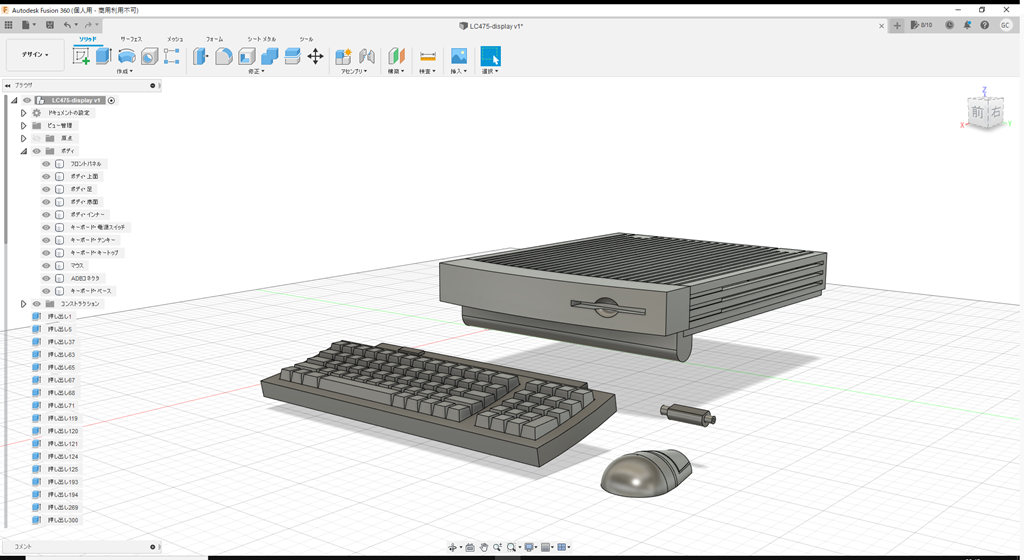
Task: Open the アセンブリ menu label
Action: [x=352, y=72]
